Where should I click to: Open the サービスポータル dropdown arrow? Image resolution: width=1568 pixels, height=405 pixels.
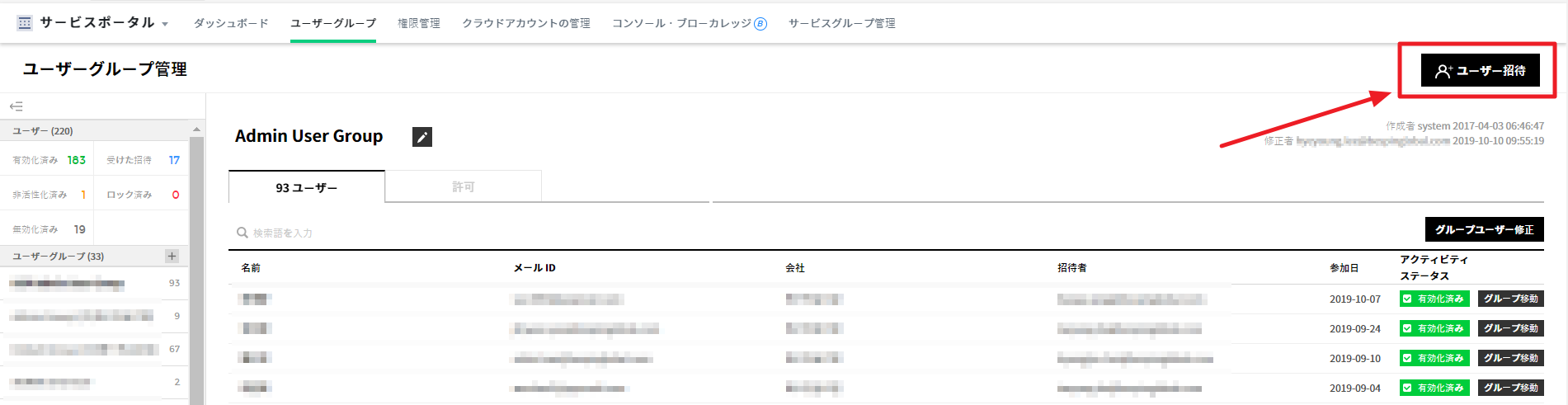165,25
